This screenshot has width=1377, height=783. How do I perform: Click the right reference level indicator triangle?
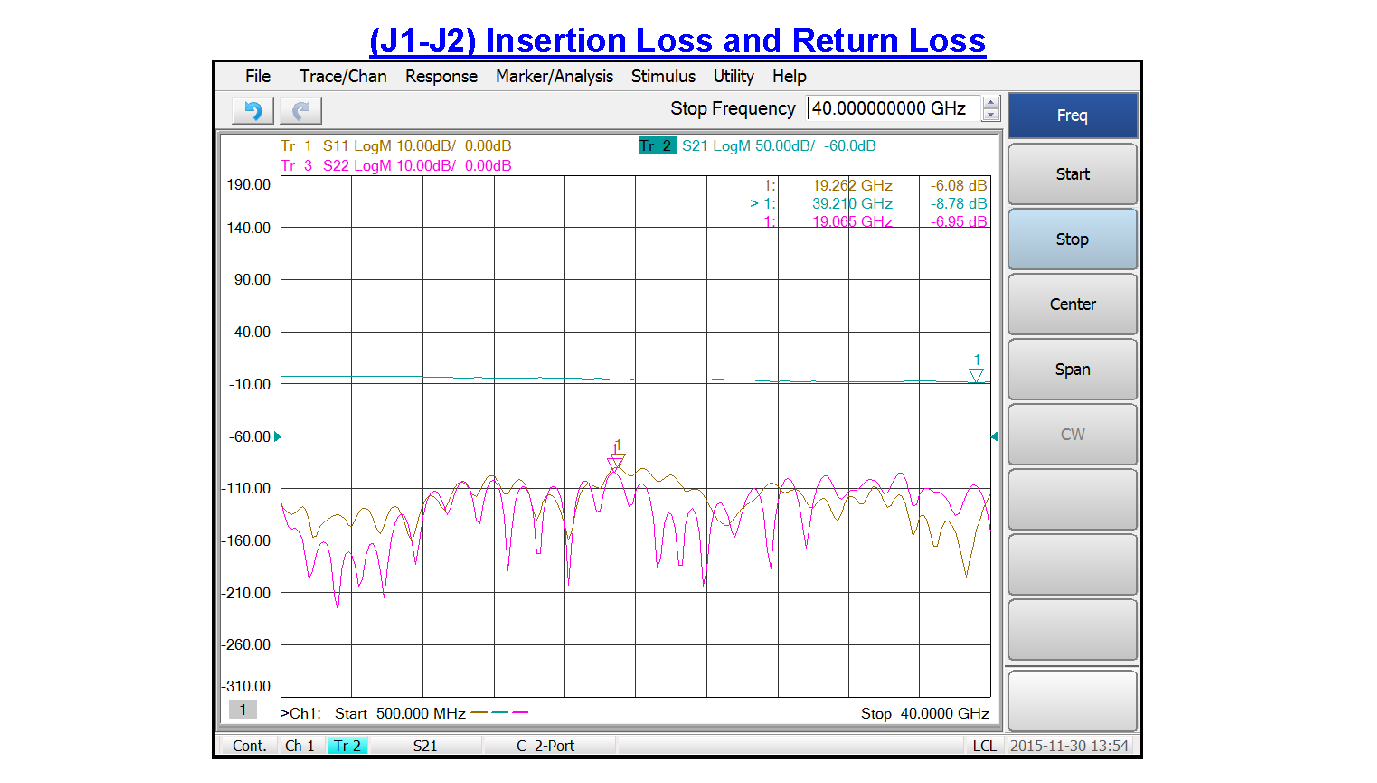[993, 437]
